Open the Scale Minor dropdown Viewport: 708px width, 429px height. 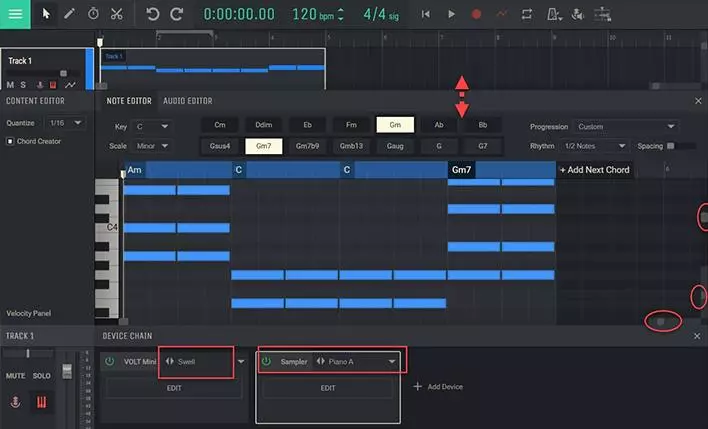[151, 146]
